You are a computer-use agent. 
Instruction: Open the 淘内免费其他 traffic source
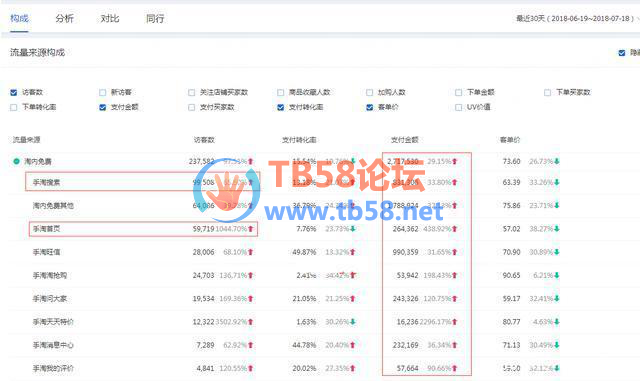[53, 205]
